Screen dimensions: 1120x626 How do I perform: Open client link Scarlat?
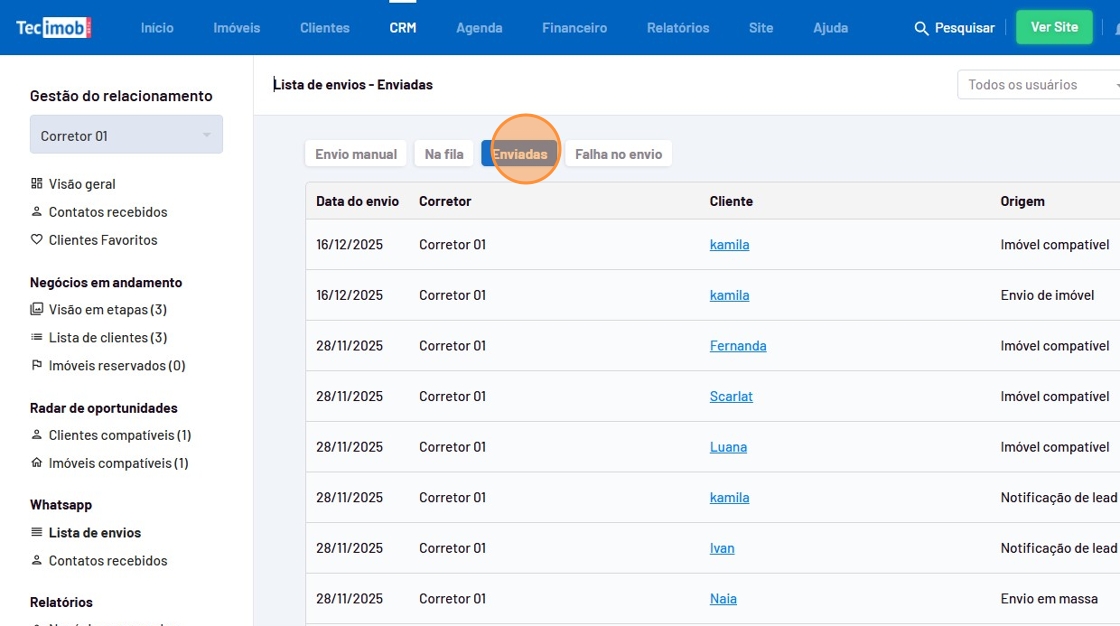click(731, 397)
